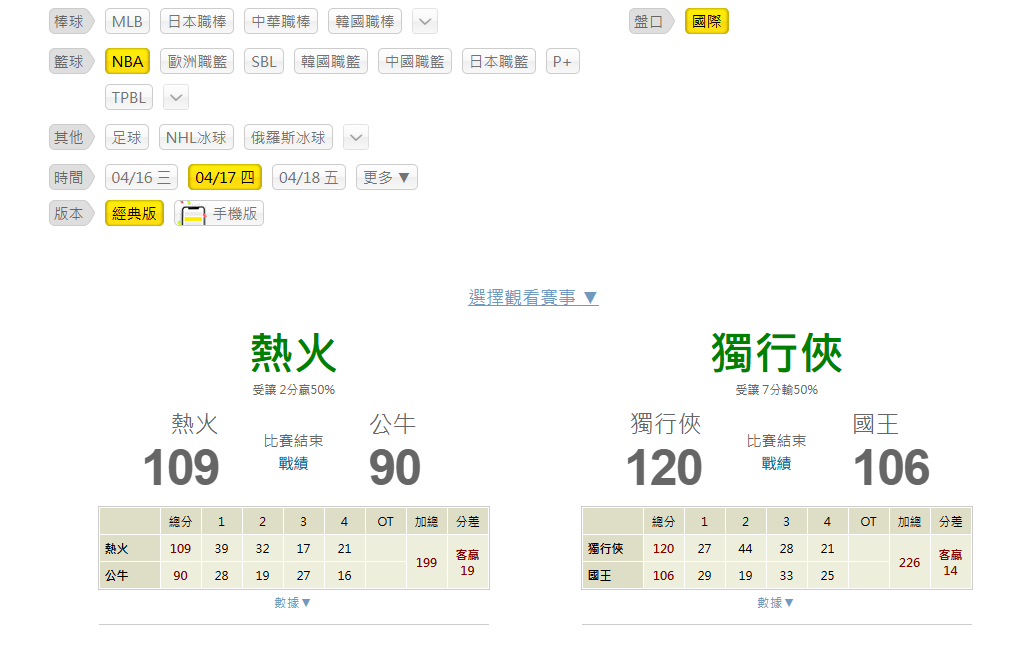The height and width of the screenshot is (650, 1020).
Task: Select 中華職棒 league filter
Action: click(x=281, y=21)
